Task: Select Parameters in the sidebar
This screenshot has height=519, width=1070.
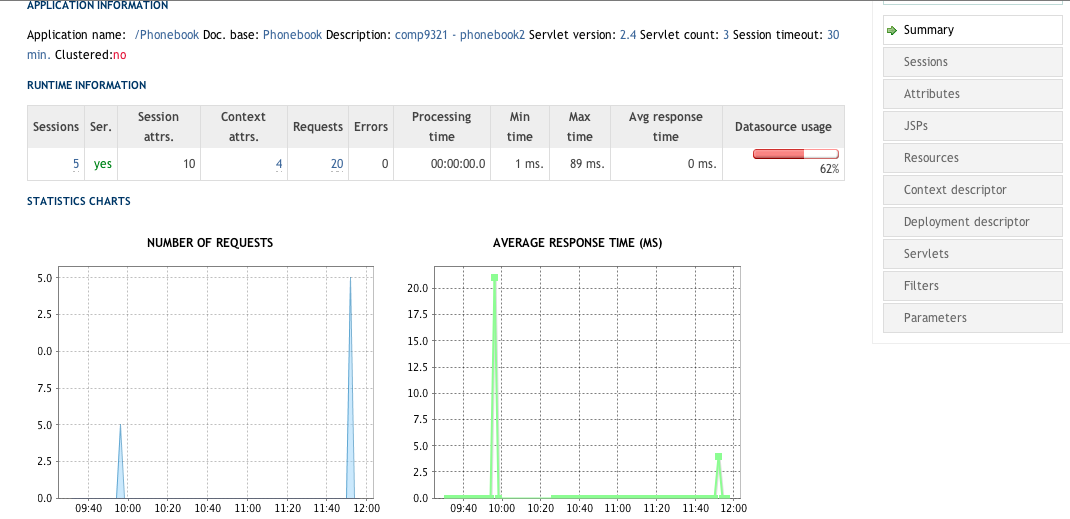Action: [935, 318]
